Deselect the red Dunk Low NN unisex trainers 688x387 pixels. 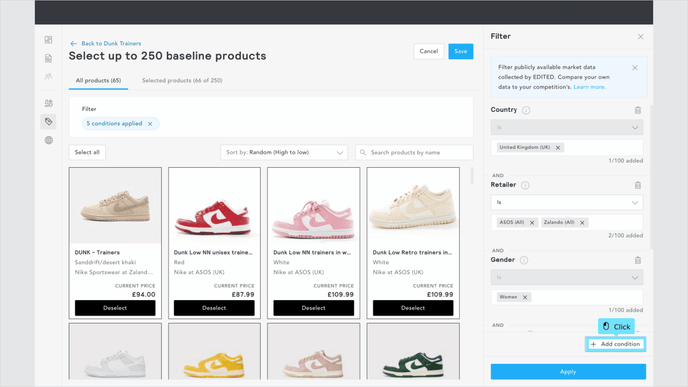coord(214,308)
